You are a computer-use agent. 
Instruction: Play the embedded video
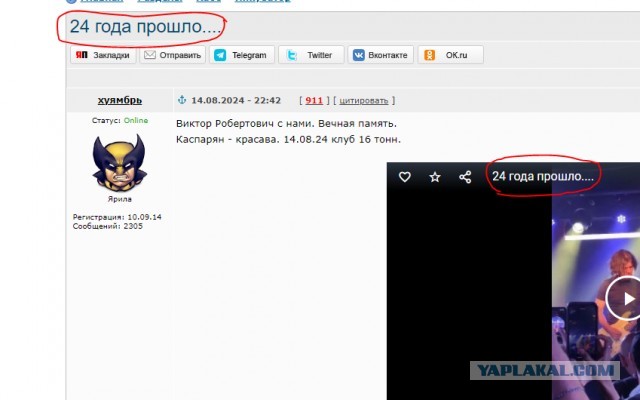(627, 298)
